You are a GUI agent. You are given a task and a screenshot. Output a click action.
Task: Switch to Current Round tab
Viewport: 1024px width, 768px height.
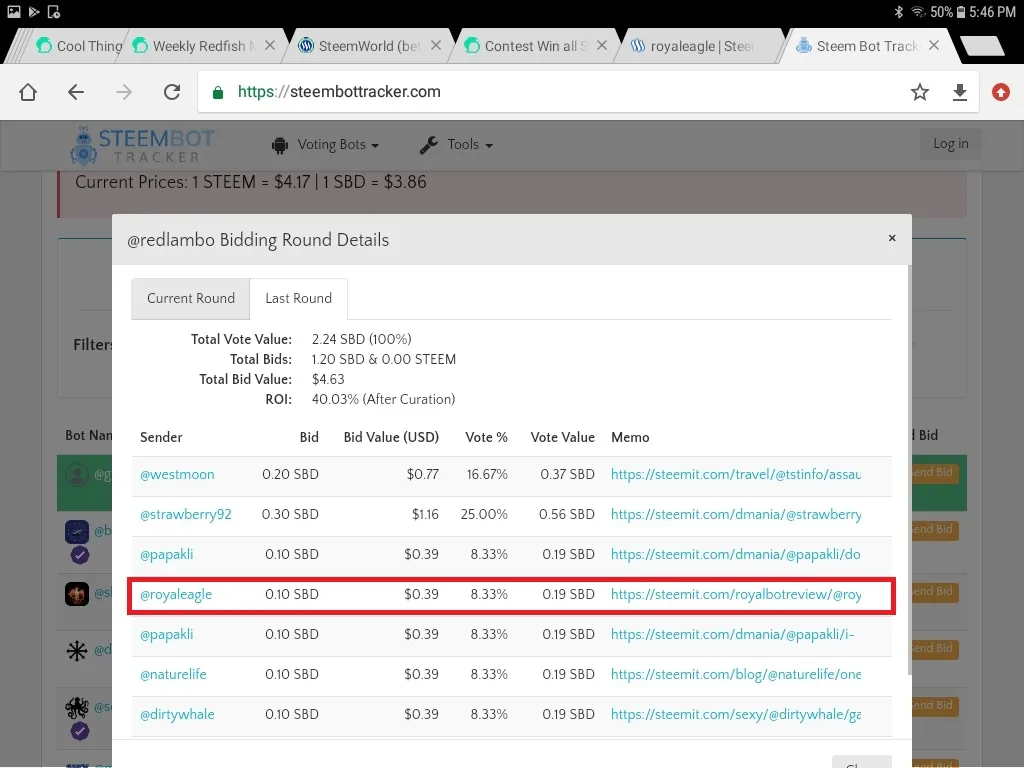pos(191,298)
